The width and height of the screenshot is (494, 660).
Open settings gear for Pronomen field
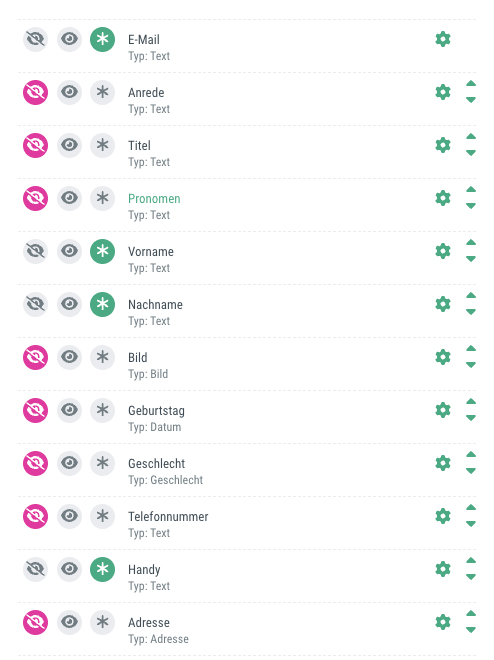pos(443,198)
